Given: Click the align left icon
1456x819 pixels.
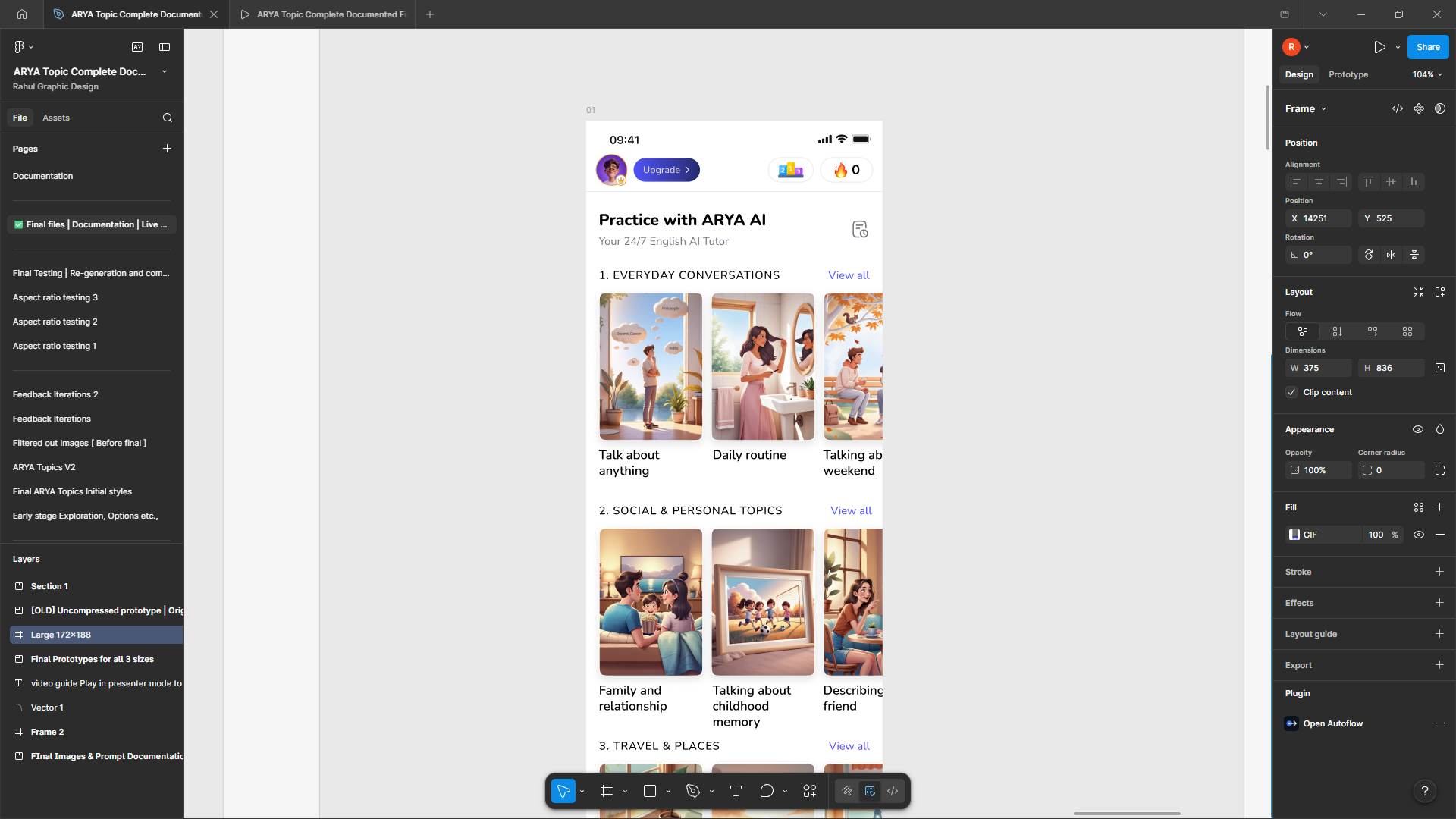Looking at the screenshot, I should point(1296,182).
